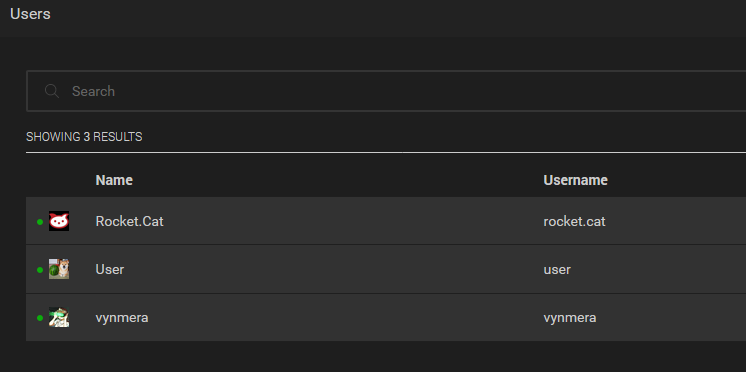
Task: Click User's green online status dot
Action: [40, 270]
